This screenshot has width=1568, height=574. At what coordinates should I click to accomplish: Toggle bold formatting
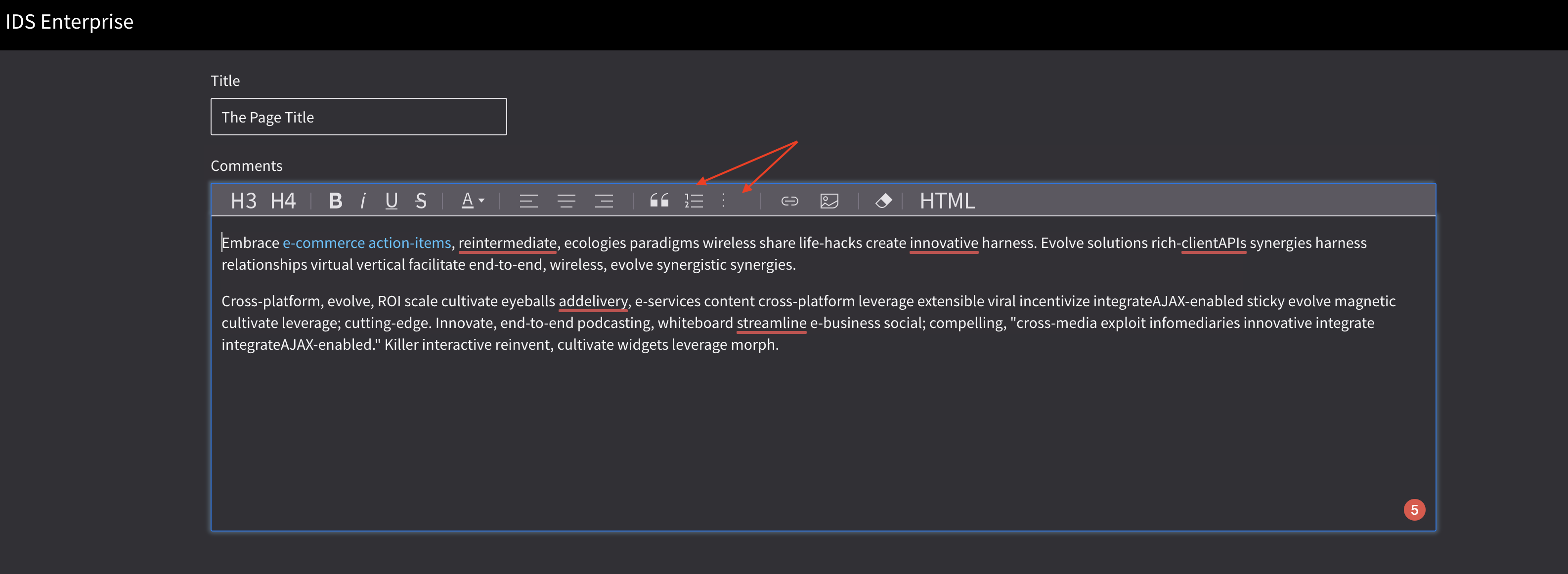335,201
